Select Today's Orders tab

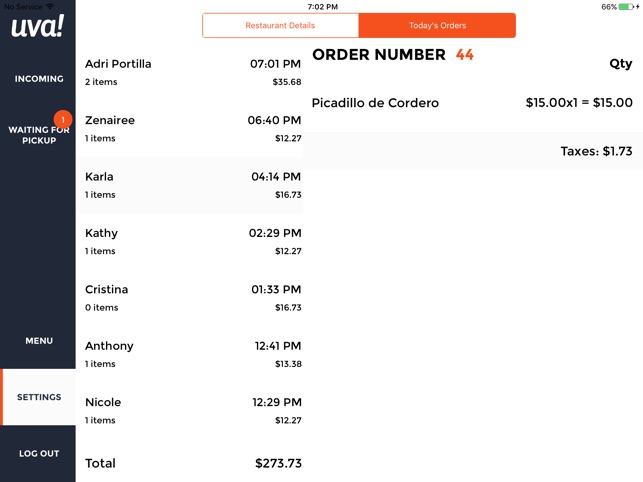[437, 25]
